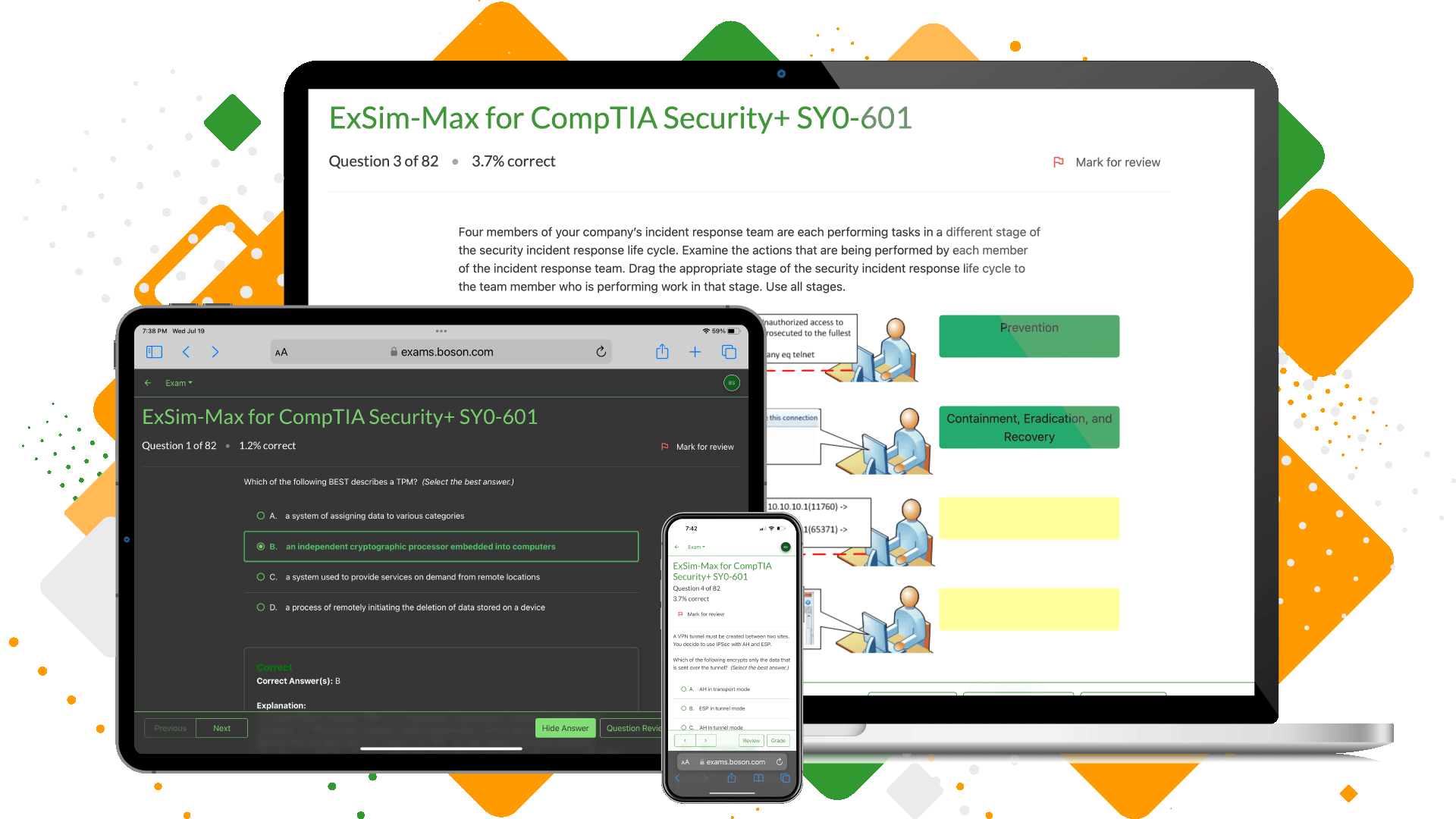Click the Next button on tablet screen

coord(221,728)
